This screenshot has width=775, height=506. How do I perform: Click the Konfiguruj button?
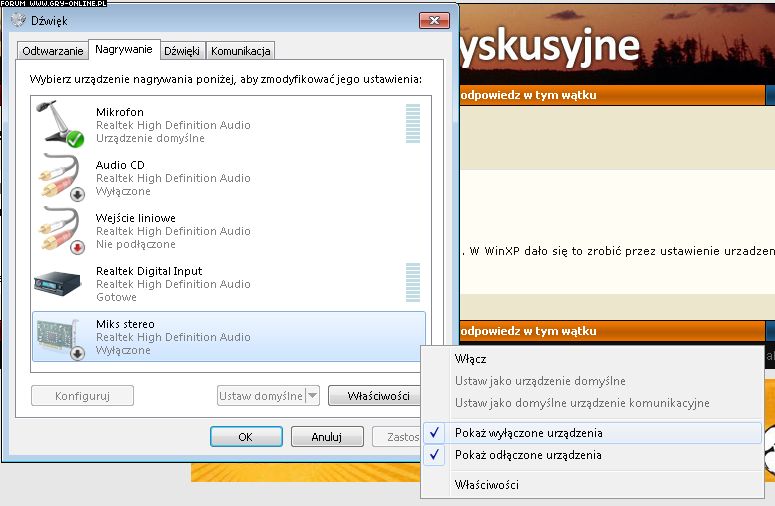click(83, 396)
